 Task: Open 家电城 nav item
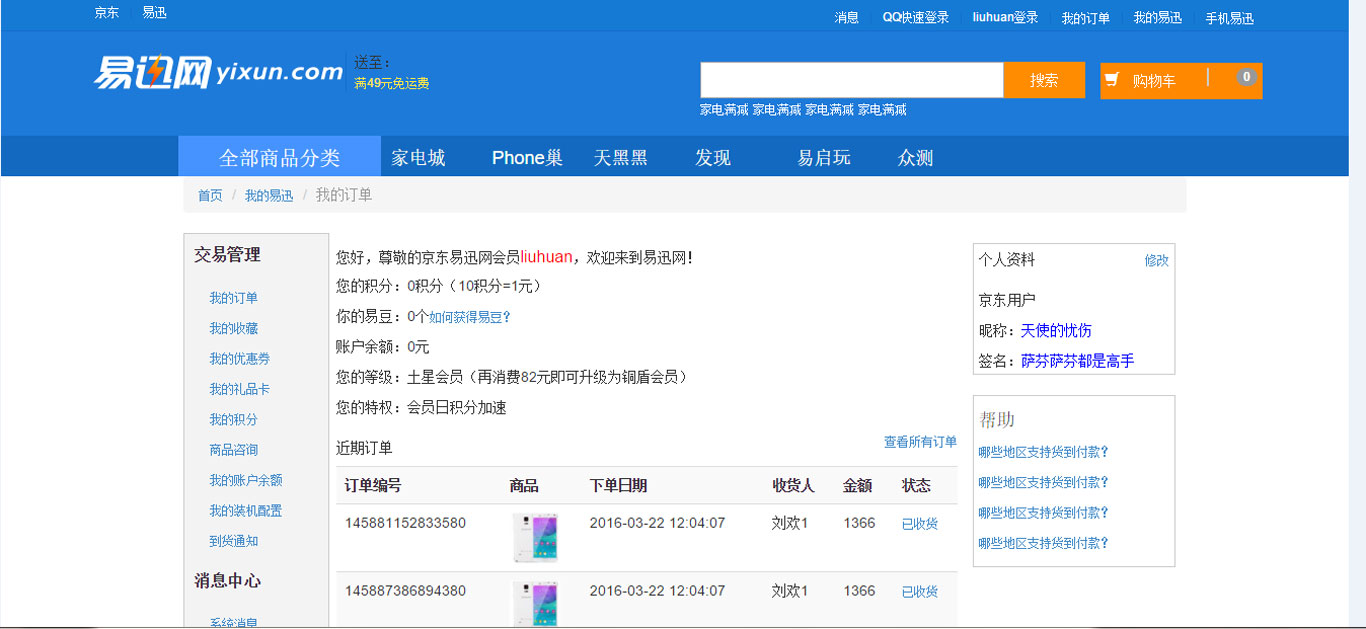coord(418,158)
